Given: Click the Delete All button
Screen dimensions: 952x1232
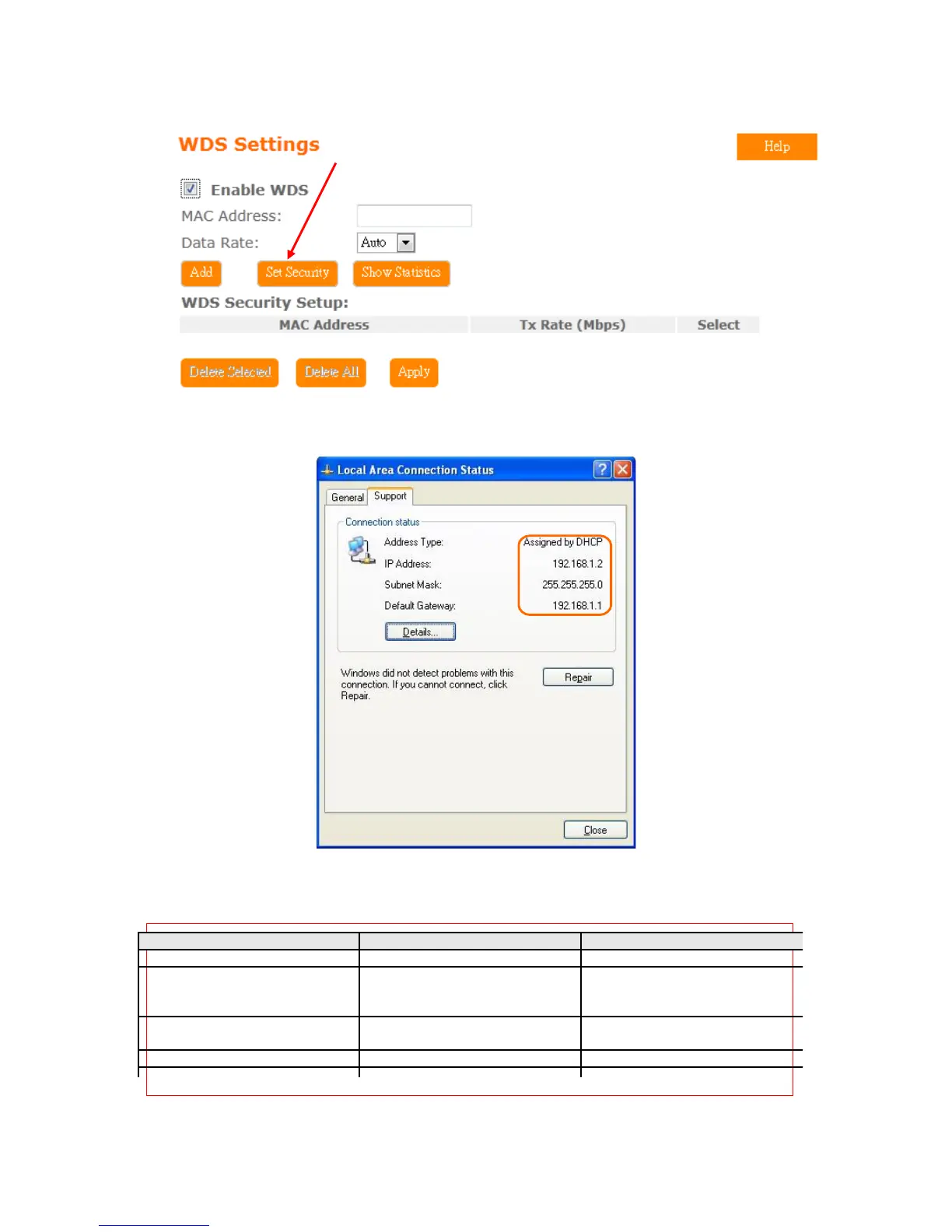Looking at the screenshot, I should (331, 373).
